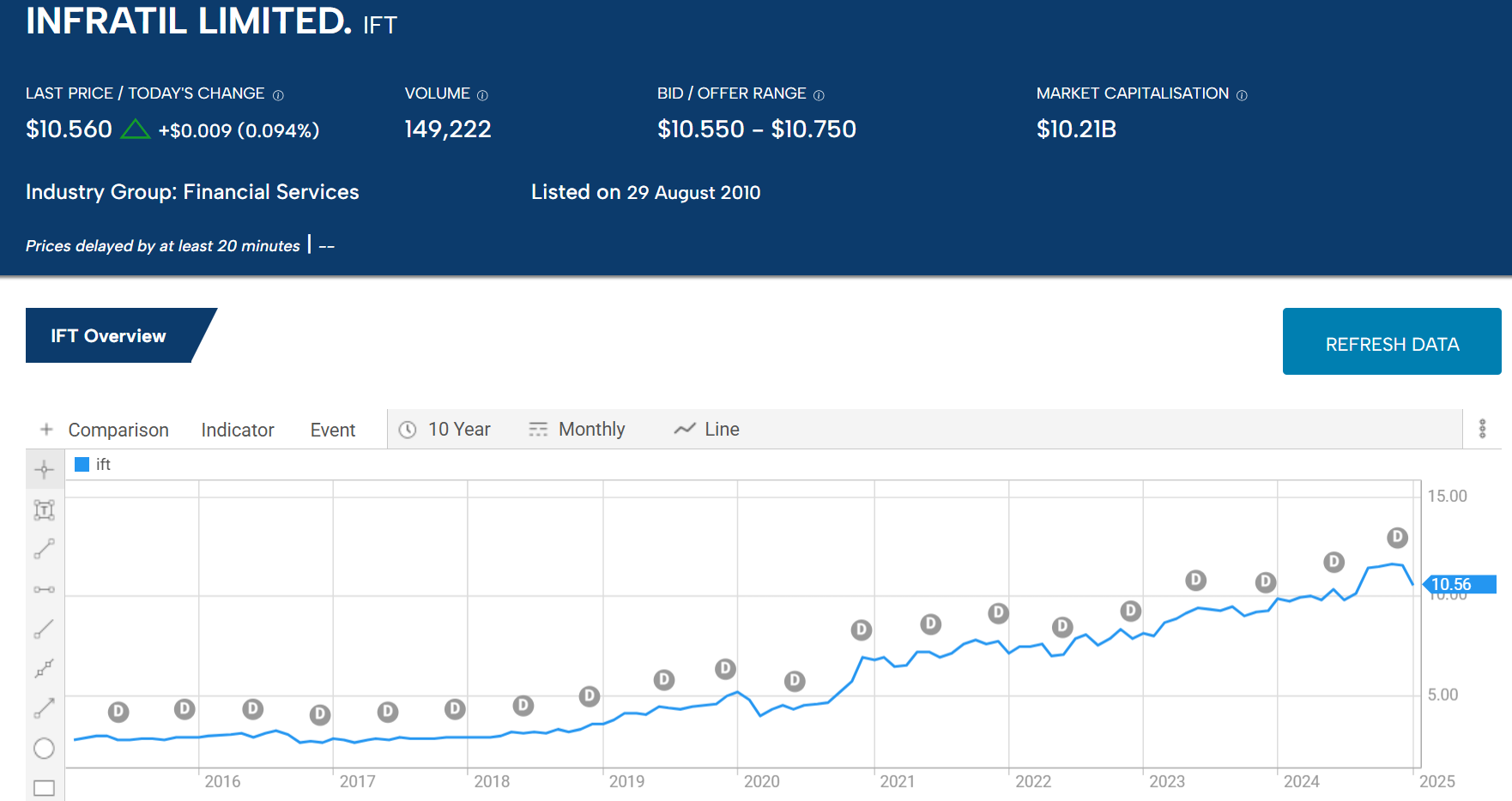Click the IFT ticker symbol beside heading
The image size is (1512, 801).
[379, 25]
